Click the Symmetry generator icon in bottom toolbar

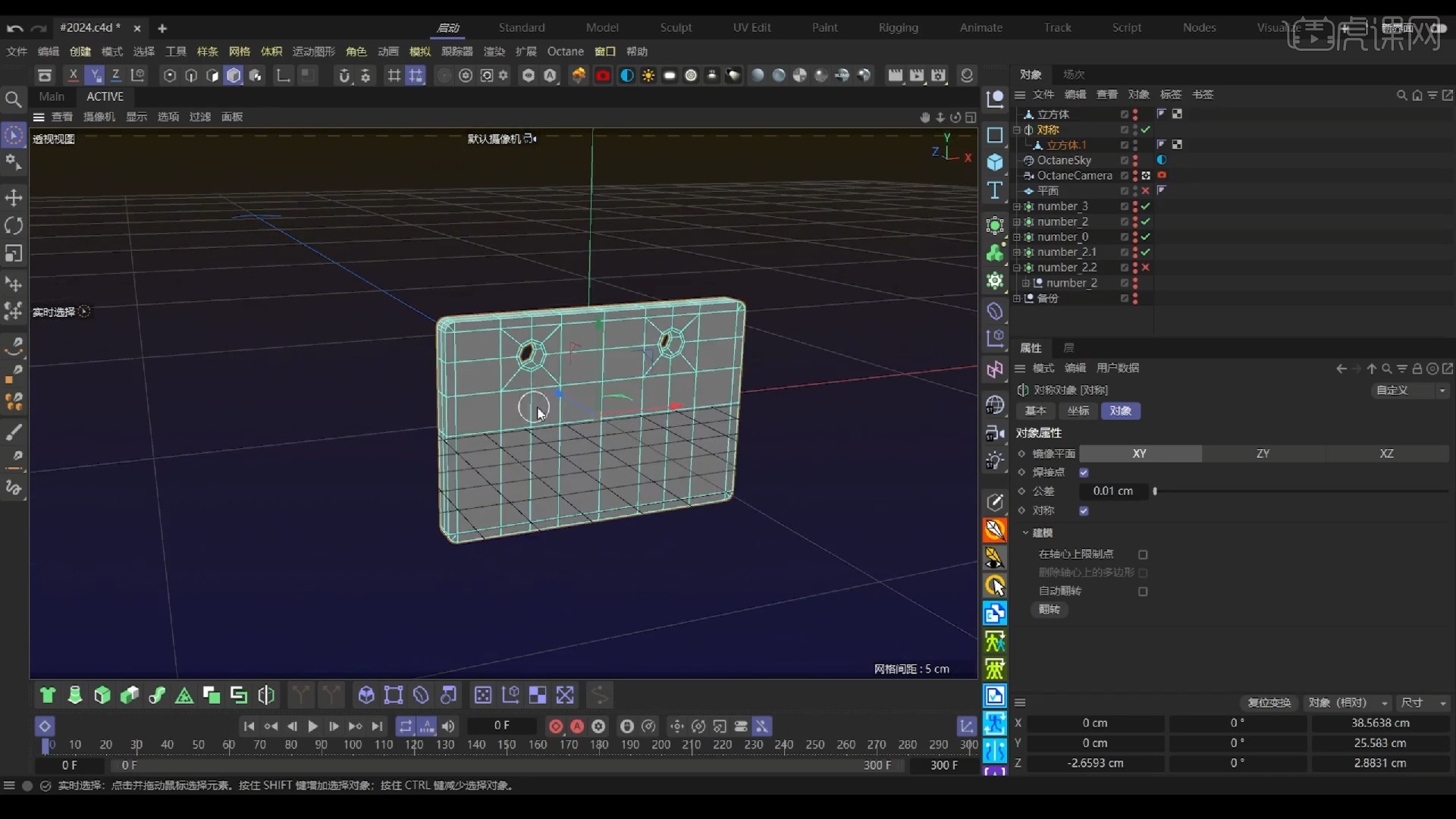pyautogui.click(x=266, y=695)
